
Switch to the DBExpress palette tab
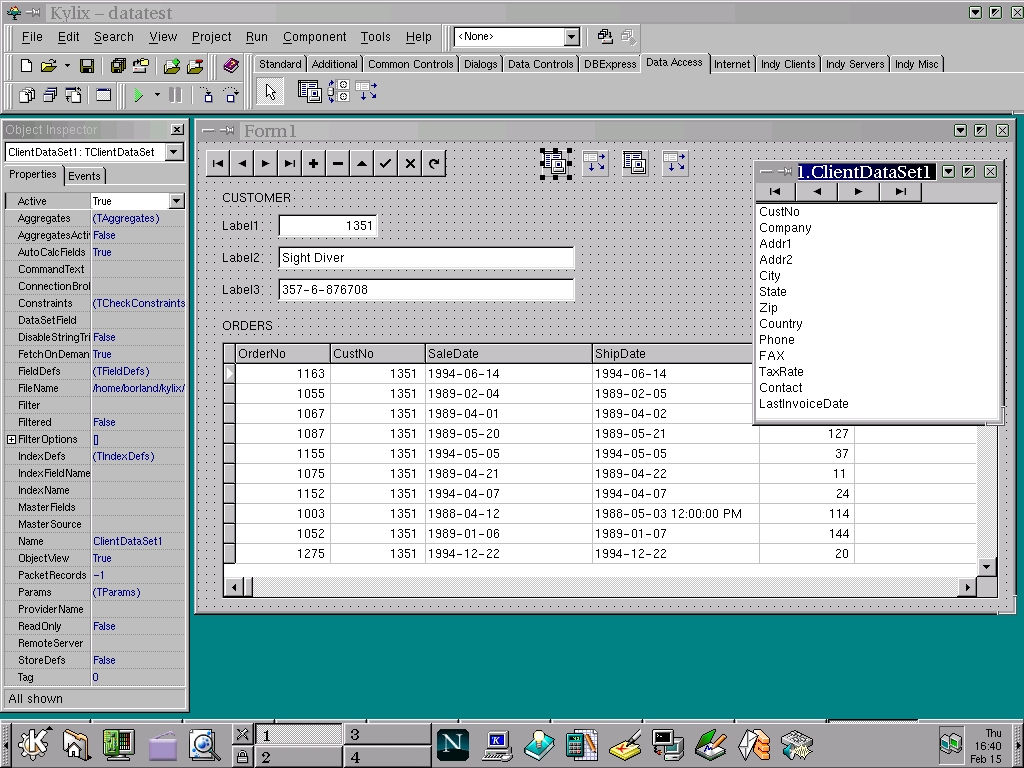click(610, 64)
